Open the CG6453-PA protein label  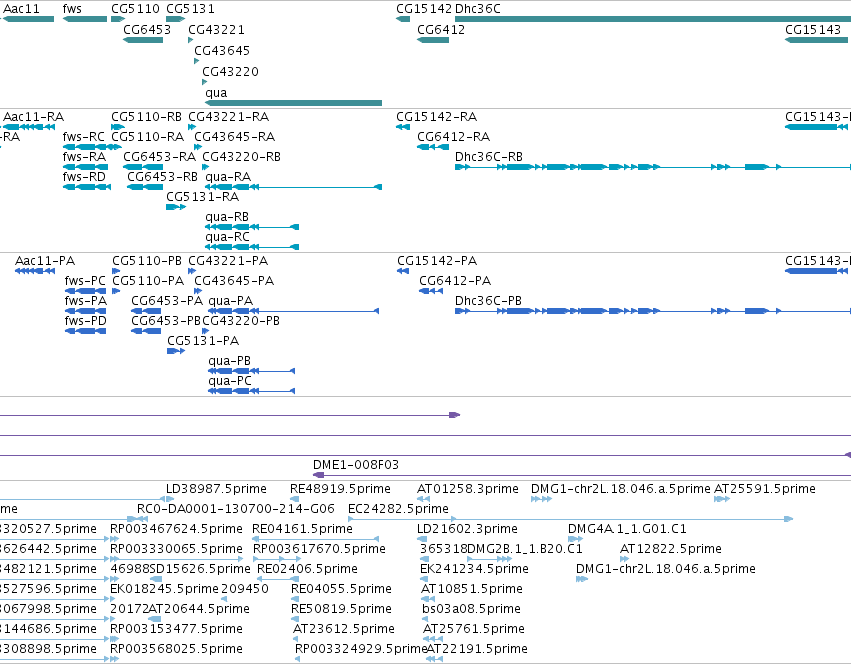167,301
